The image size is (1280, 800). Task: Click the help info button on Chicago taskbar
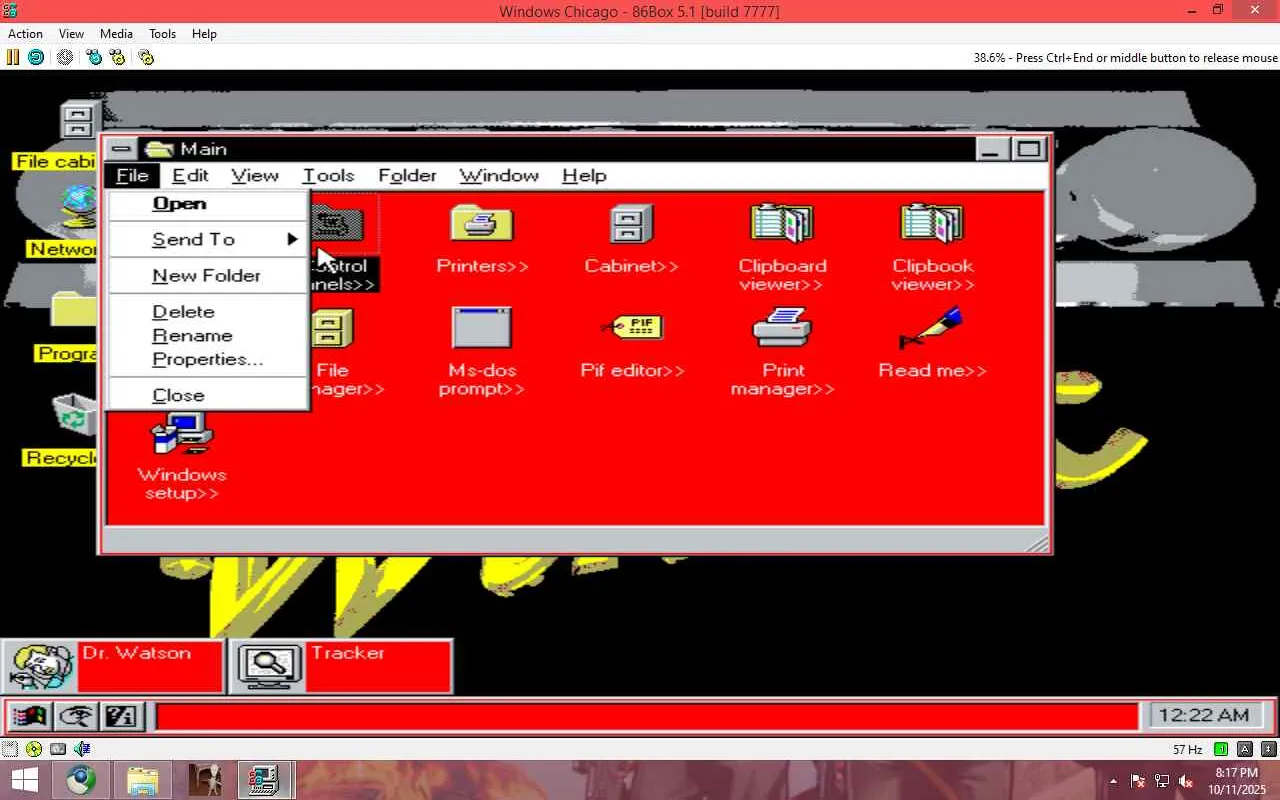[121, 716]
